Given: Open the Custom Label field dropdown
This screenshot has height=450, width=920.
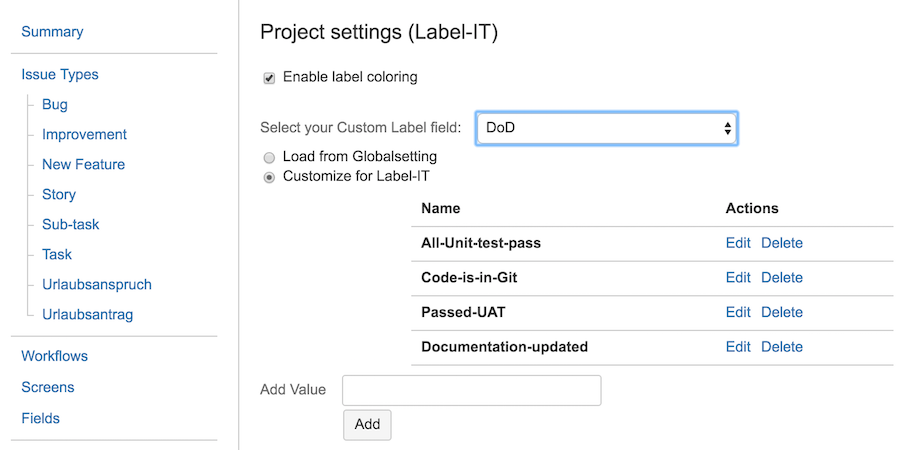Looking at the screenshot, I should [606, 128].
